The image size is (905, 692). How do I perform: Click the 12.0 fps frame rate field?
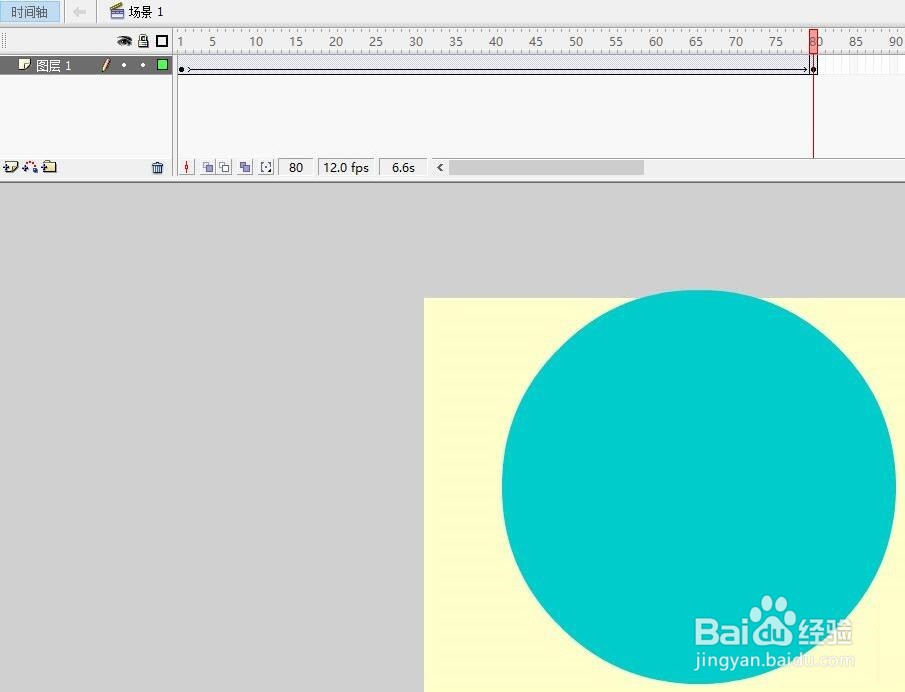point(346,167)
